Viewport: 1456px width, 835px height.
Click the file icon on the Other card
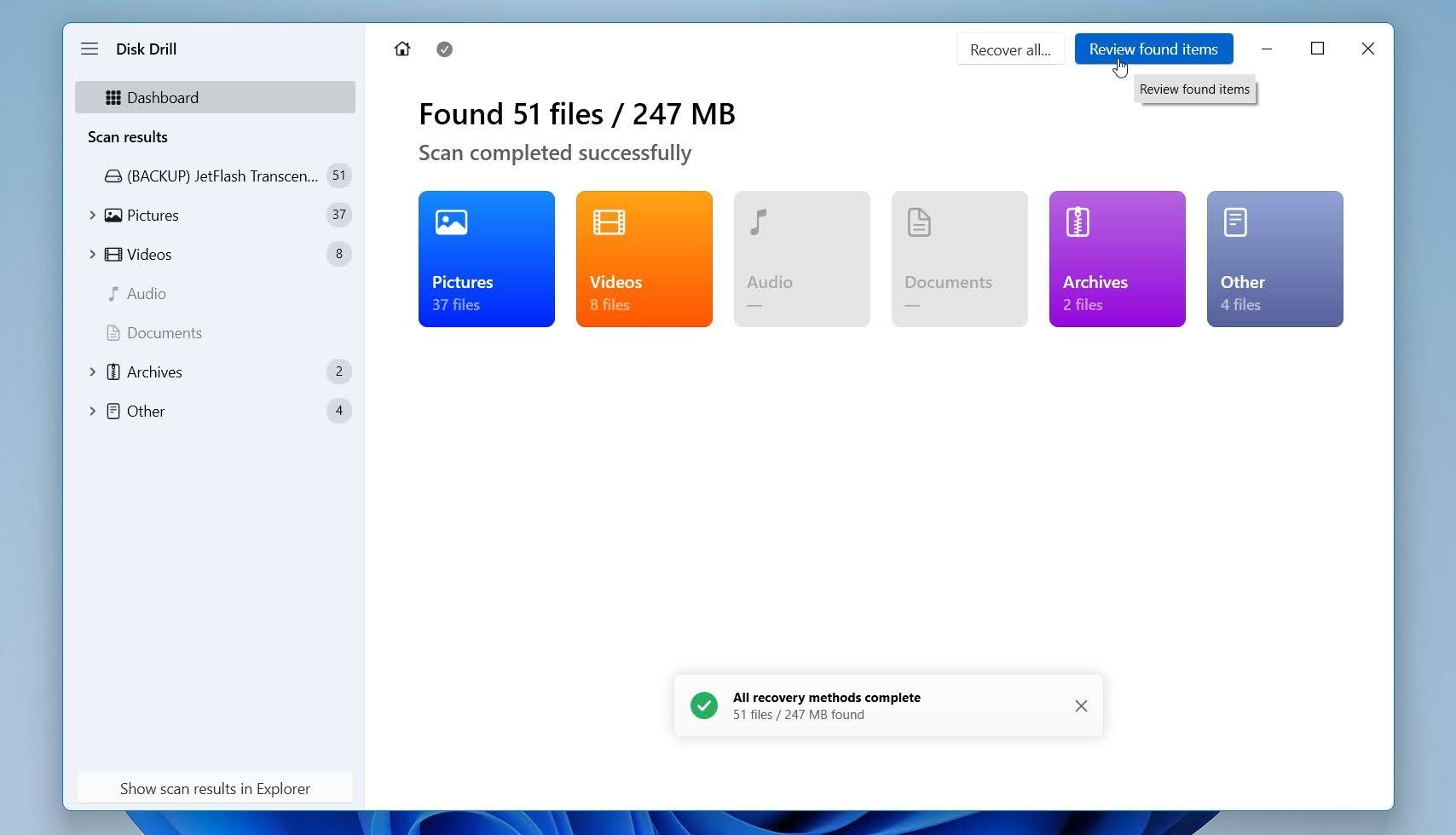click(x=1235, y=222)
